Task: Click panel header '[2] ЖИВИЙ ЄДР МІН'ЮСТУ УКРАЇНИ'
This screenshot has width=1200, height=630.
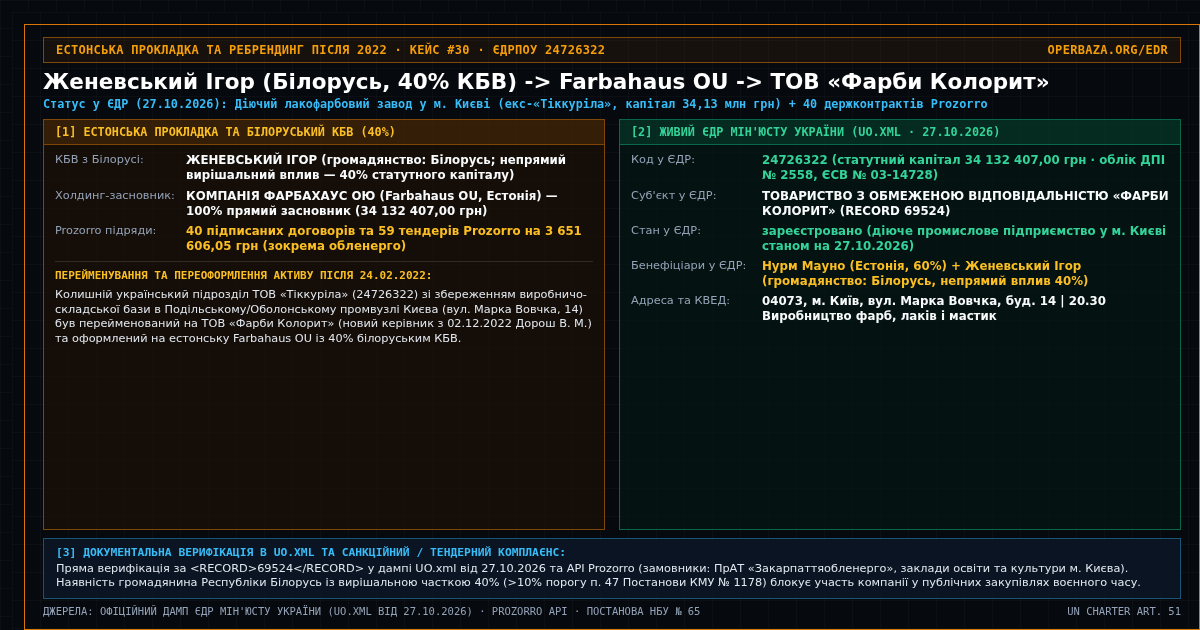Action: tap(900, 132)
